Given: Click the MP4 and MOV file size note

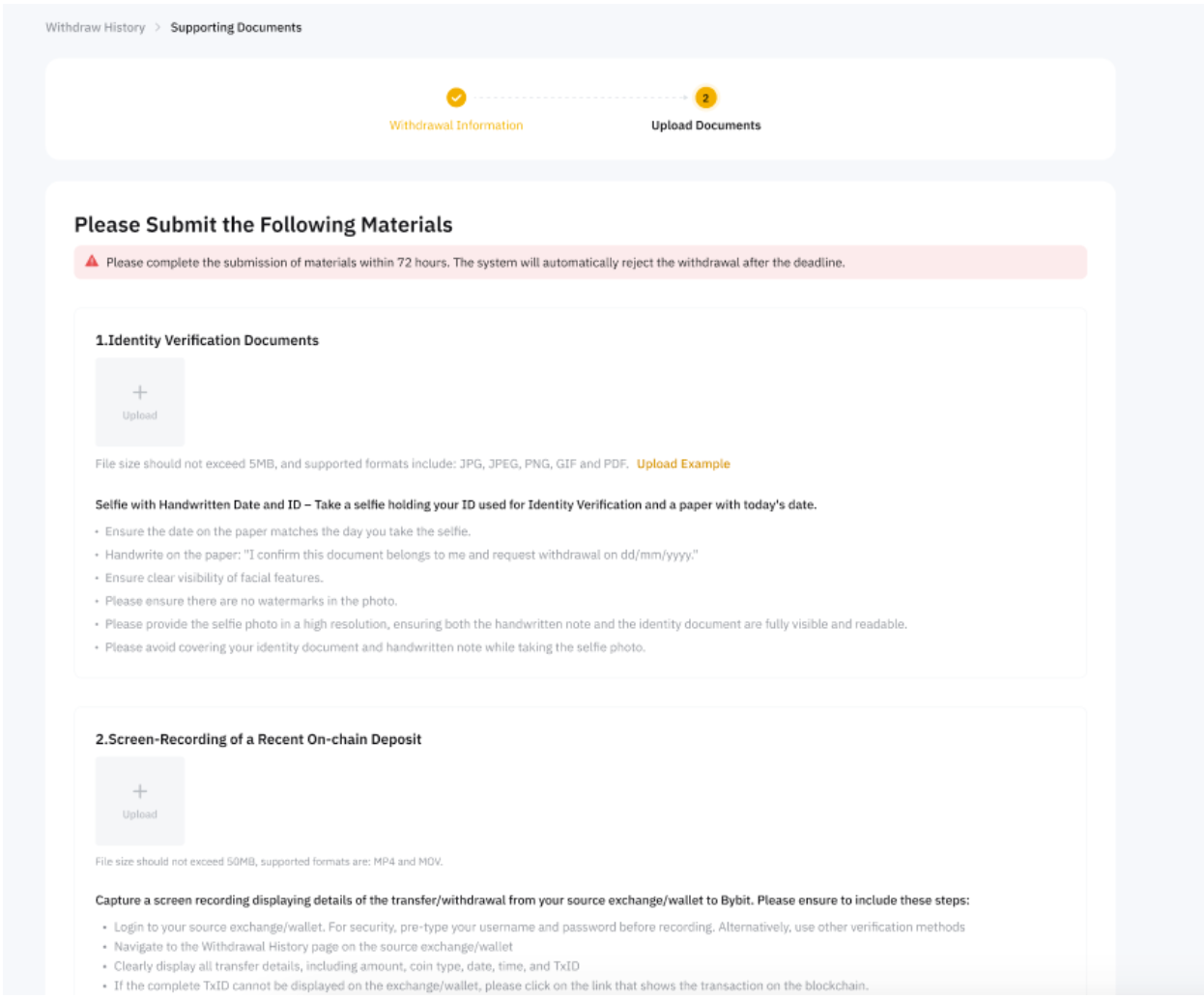Looking at the screenshot, I should click(269, 862).
